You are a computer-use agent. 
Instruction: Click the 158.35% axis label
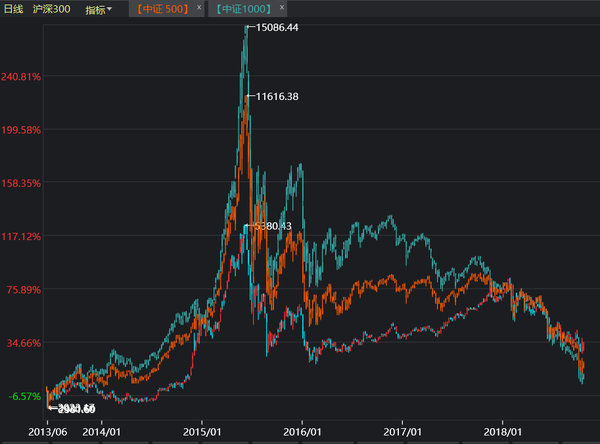[21, 183]
